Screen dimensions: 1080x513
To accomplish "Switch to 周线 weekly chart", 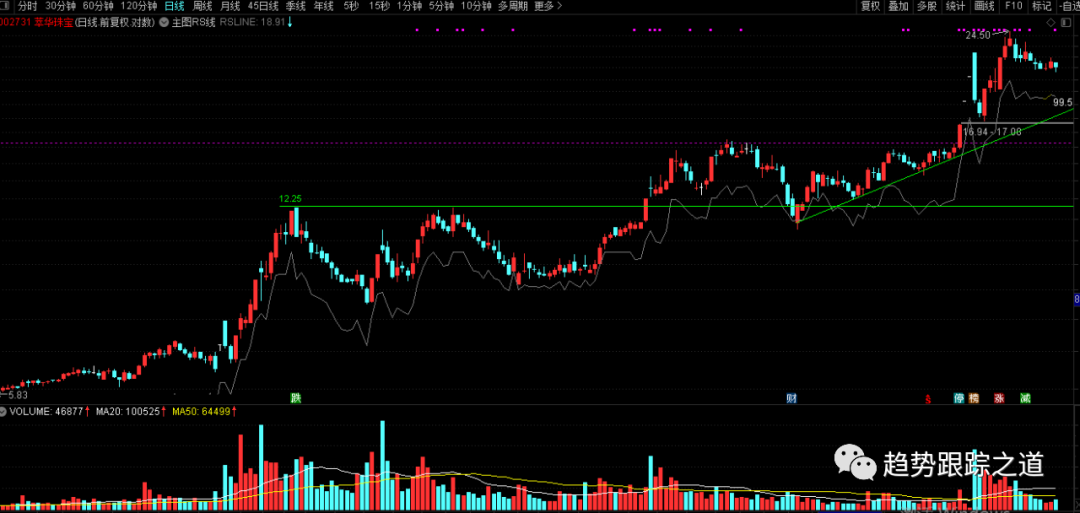I will (202, 6).
